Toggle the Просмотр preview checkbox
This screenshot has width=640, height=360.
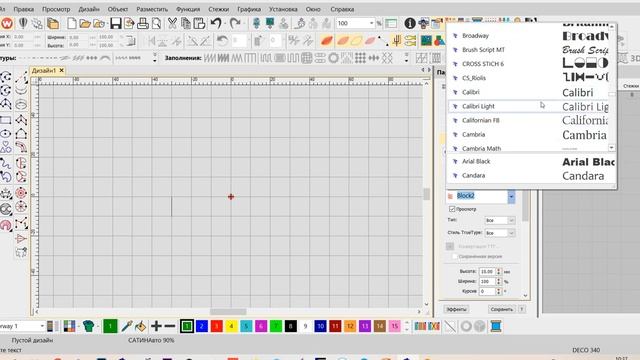pyautogui.click(x=452, y=209)
